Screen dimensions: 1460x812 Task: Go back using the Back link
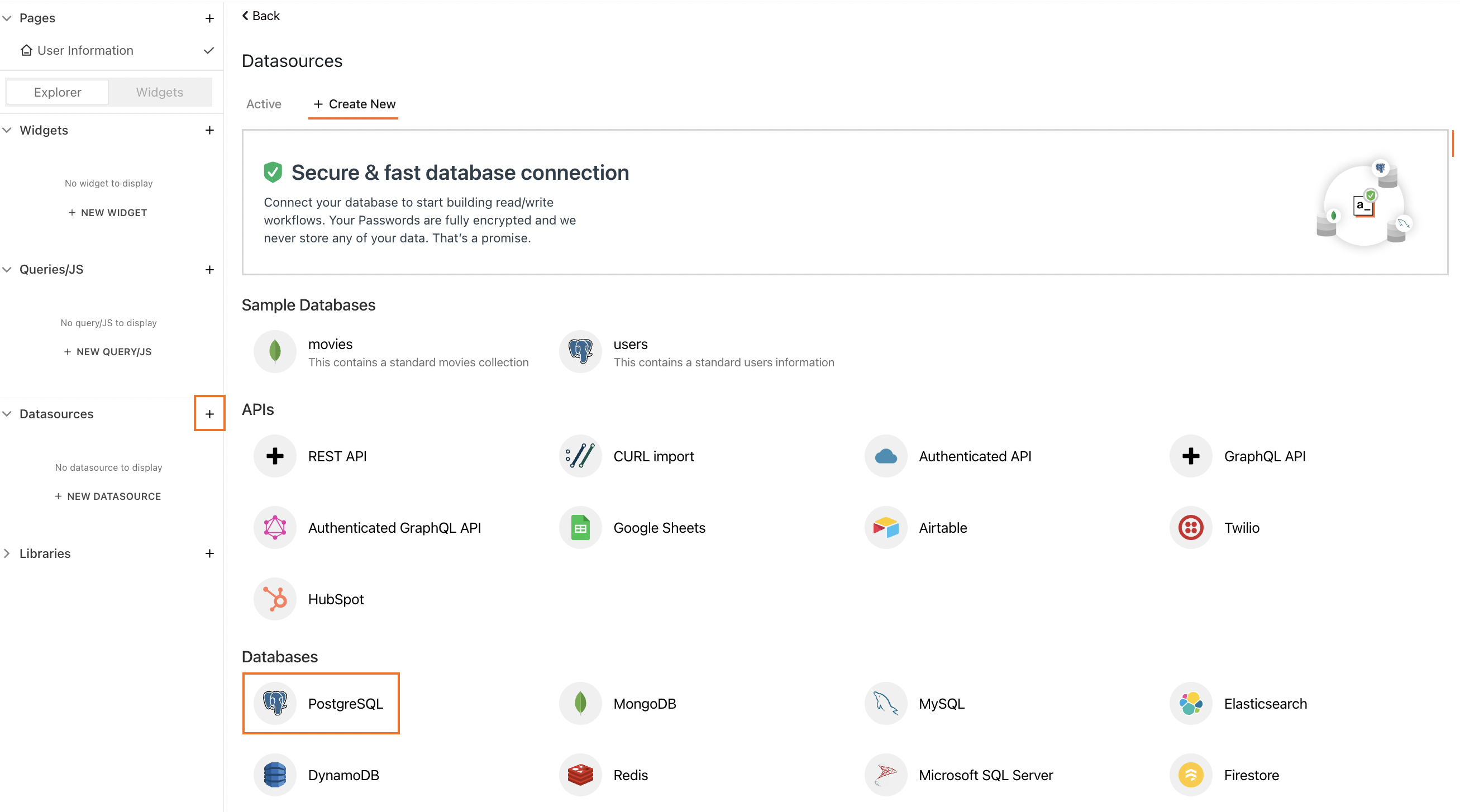[261, 16]
